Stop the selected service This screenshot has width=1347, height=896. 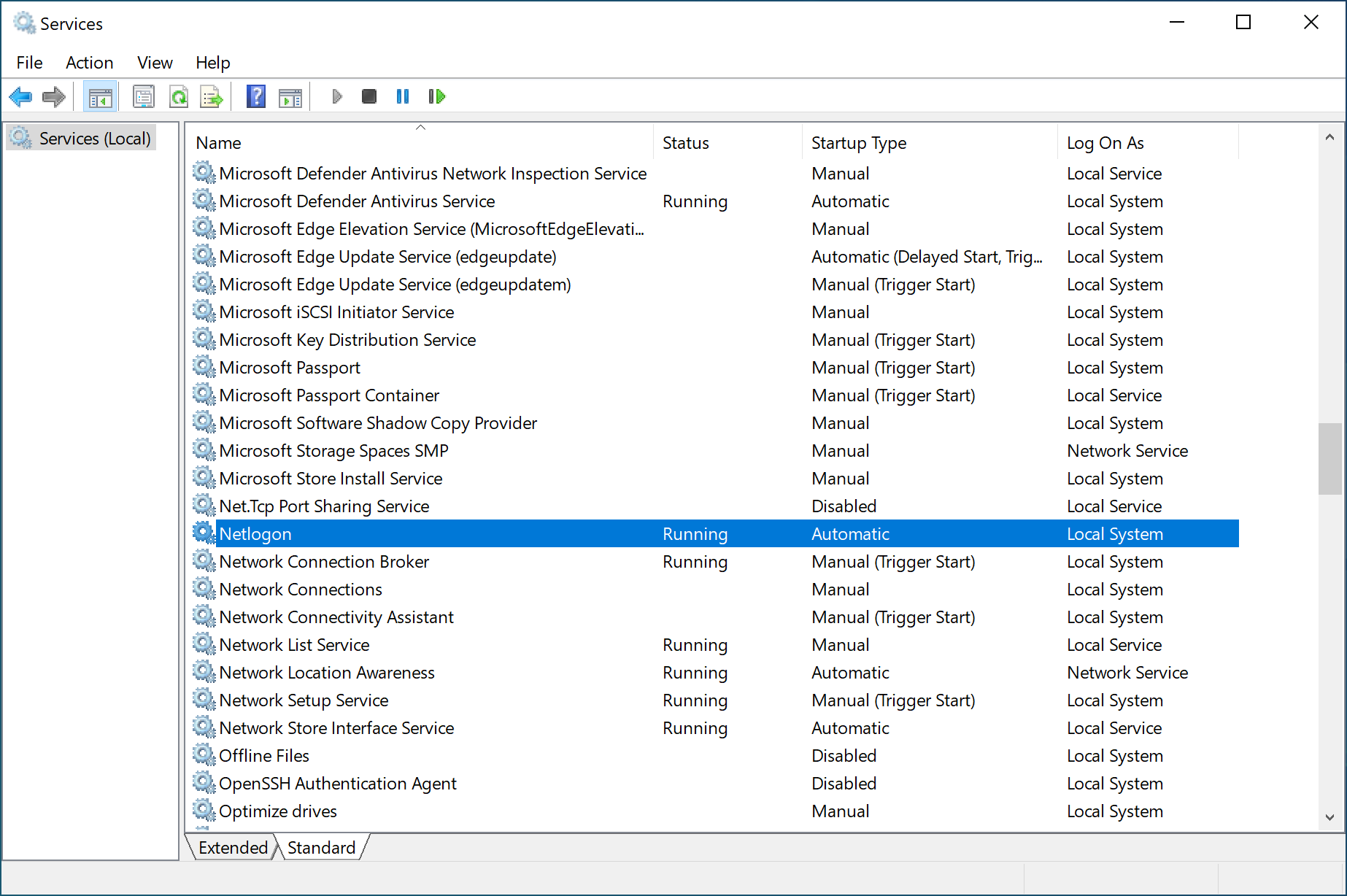coord(369,96)
